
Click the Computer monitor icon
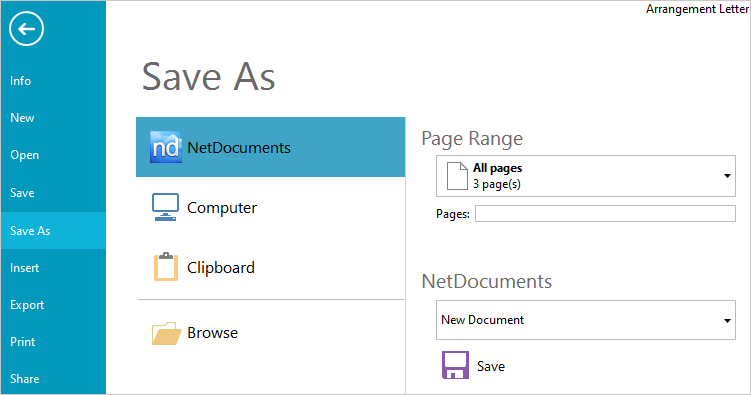[x=165, y=207]
